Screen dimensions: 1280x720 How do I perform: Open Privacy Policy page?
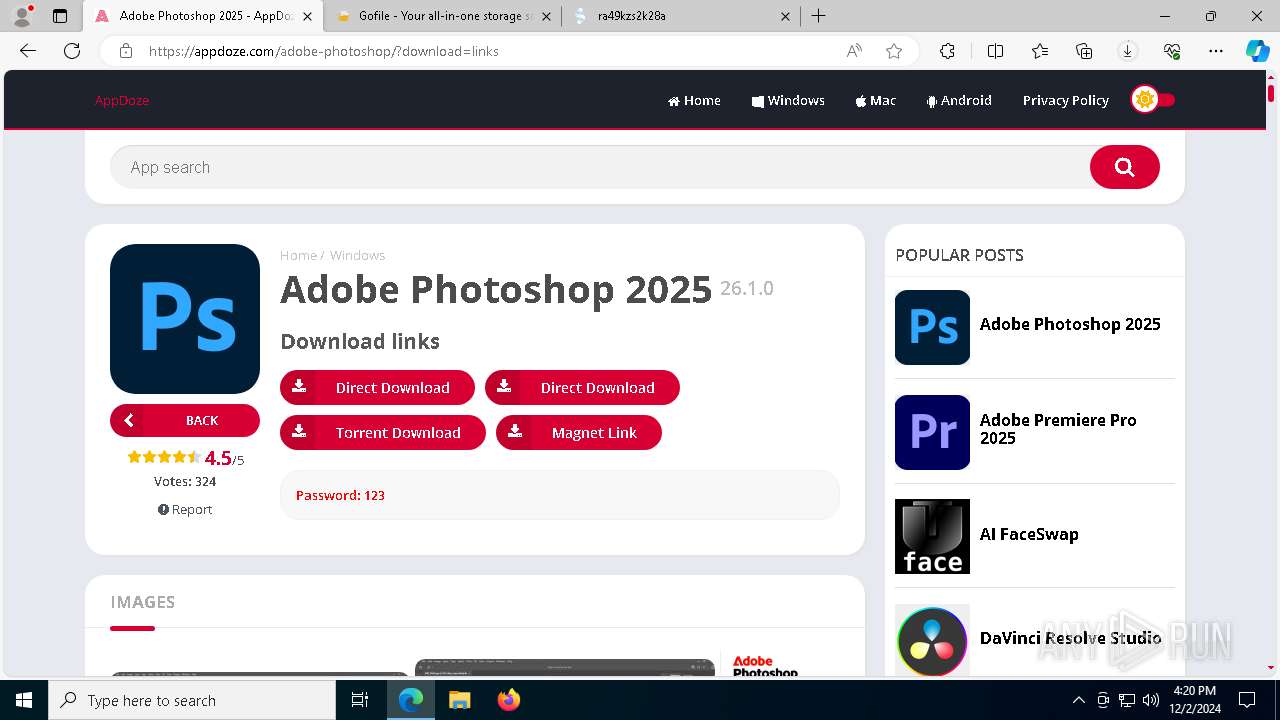click(1066, 100)
